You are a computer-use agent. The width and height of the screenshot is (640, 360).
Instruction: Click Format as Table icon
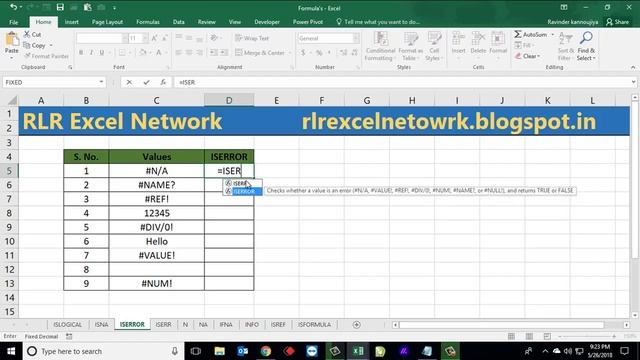[411, 39]
